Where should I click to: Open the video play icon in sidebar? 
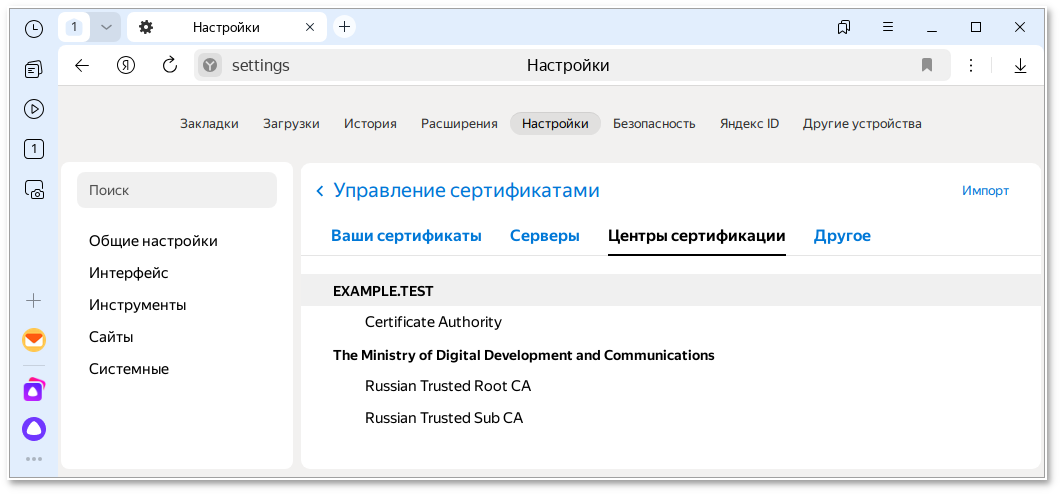click(x=34, y=108)
